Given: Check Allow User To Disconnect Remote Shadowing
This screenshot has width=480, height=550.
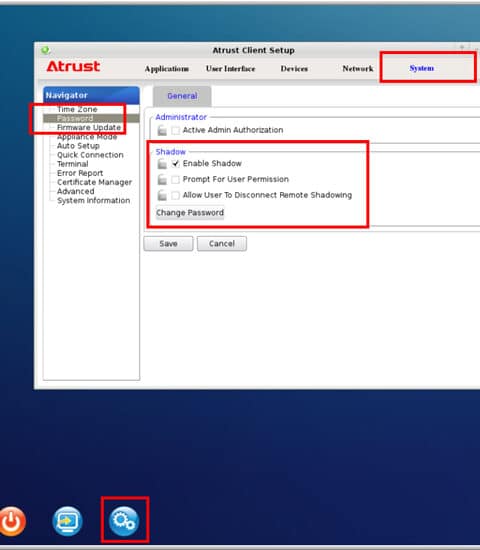Looking at the screenshot, I should 175,195.
